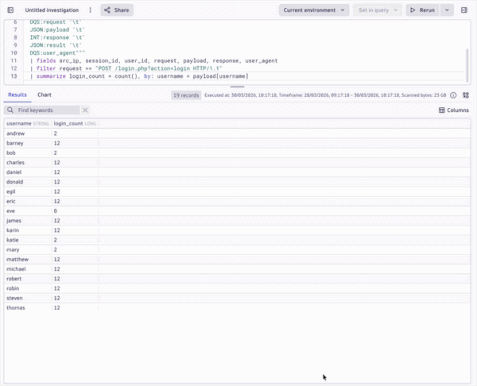
Task: Clear the keyword search with X
Action: tap(85, 110)
